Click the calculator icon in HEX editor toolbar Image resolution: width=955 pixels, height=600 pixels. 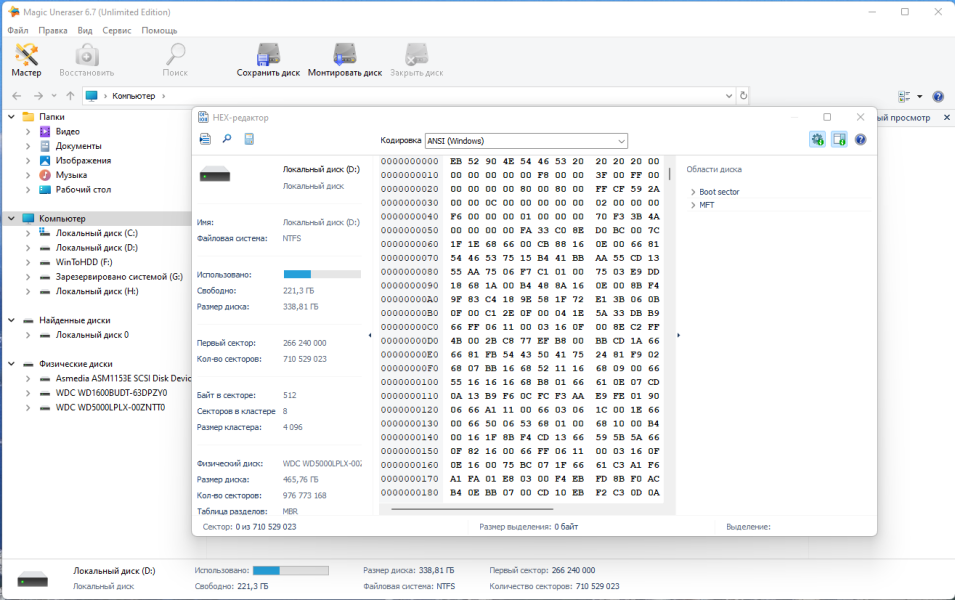click(x=249, y=139)
